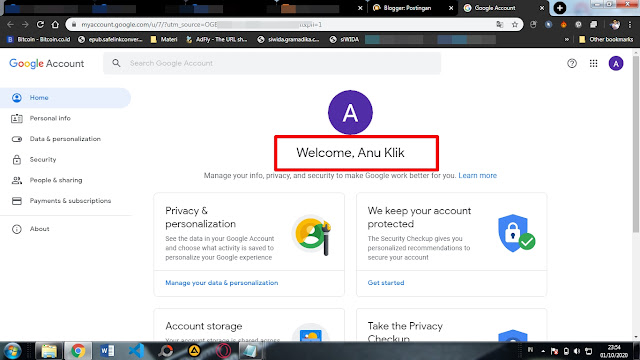Image resolution: width=640 pixels, height=360 pixels.
Task: Click the Payments credit card icon
Action: coord(17,201)
